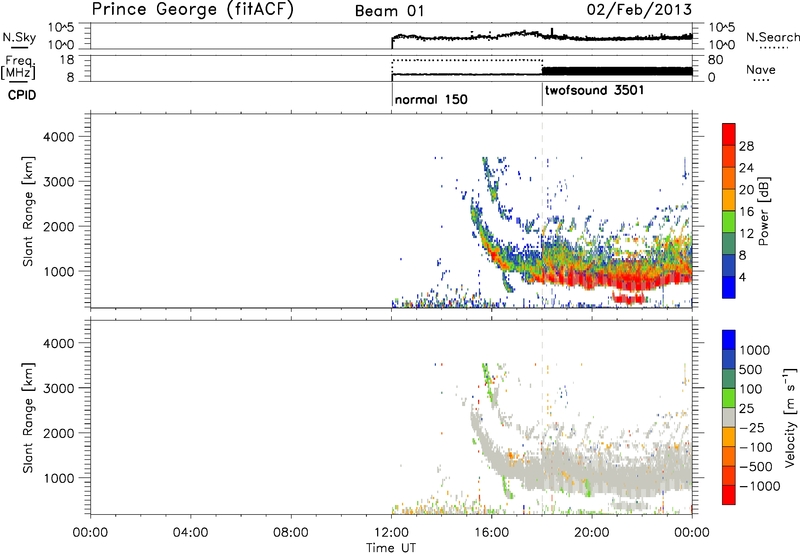Click the 16:00 time tick label
800x554 pixels.
[x=491, y=533]
